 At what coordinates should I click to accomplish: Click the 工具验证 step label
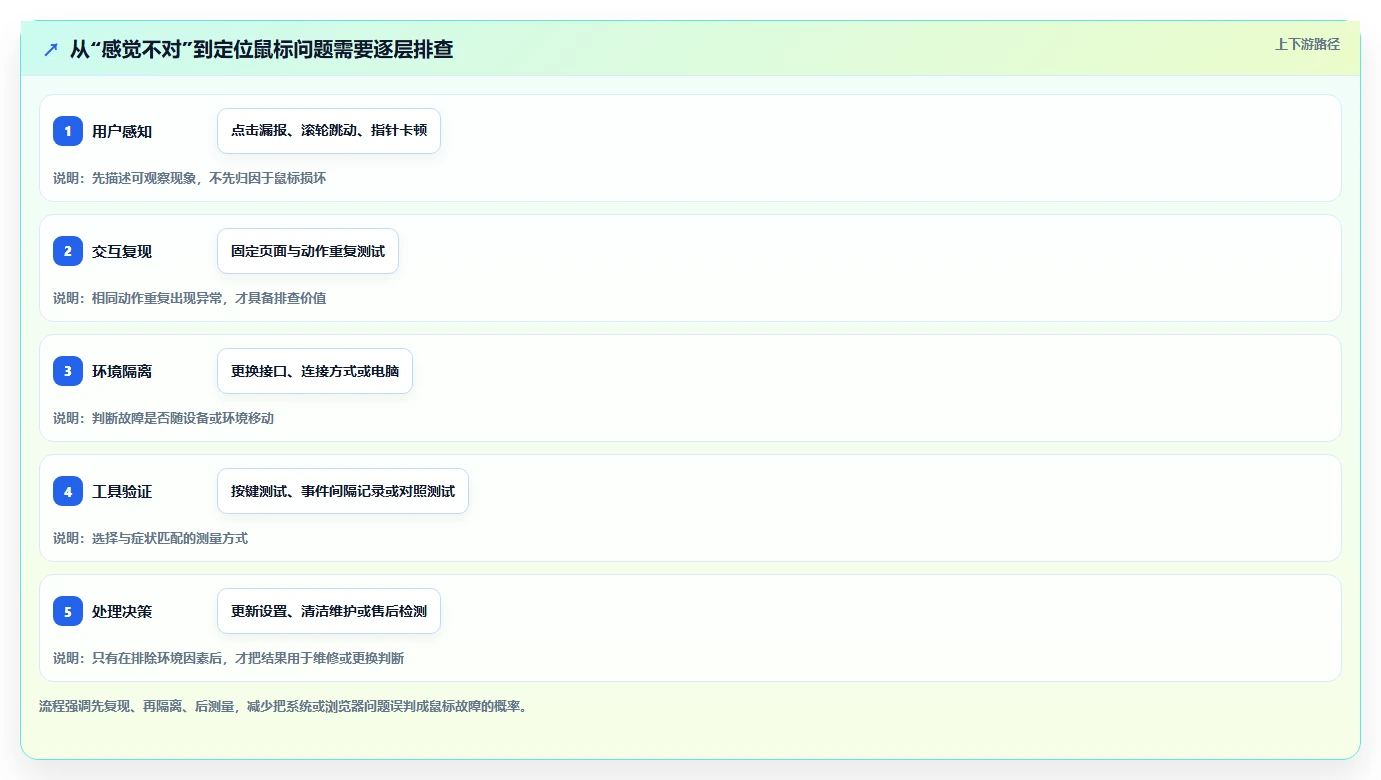click(x=122, y=492)
